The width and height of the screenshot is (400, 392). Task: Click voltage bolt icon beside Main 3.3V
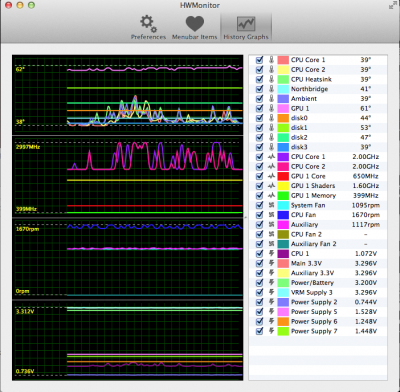(x=272, y=263)
